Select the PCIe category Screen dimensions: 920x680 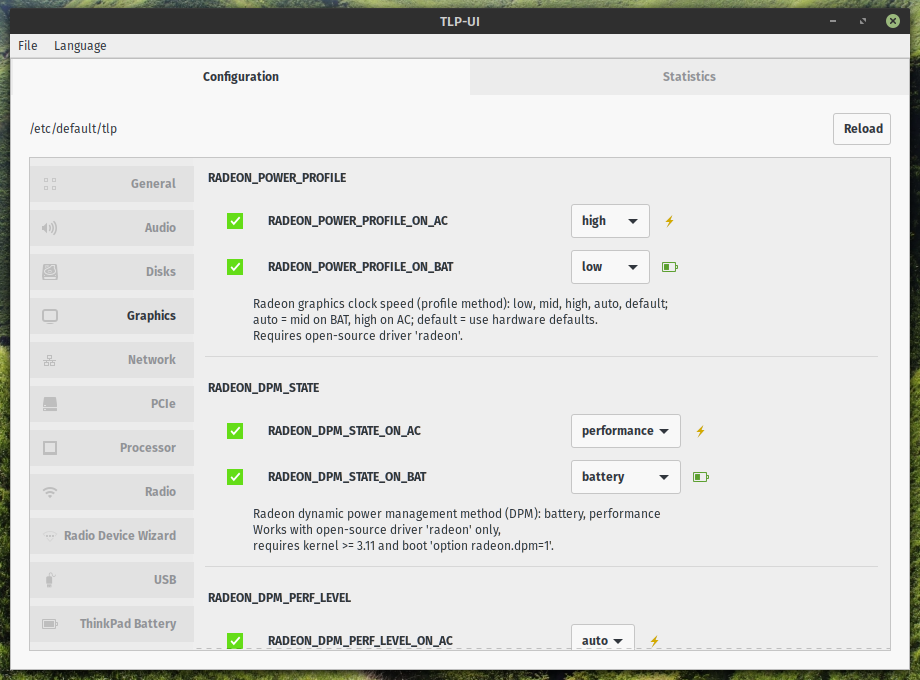(x=112, y=404)
